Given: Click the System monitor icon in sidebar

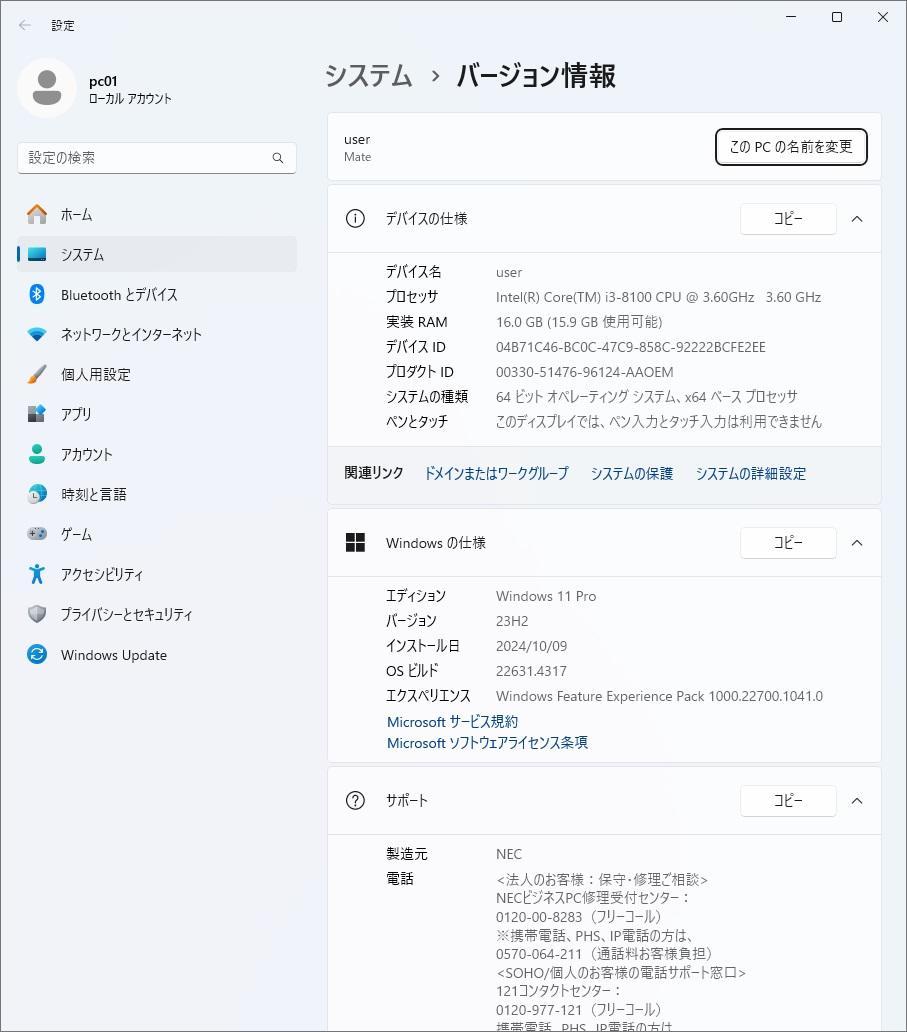Looking at the screenshot, I should (x=37, y=254).
